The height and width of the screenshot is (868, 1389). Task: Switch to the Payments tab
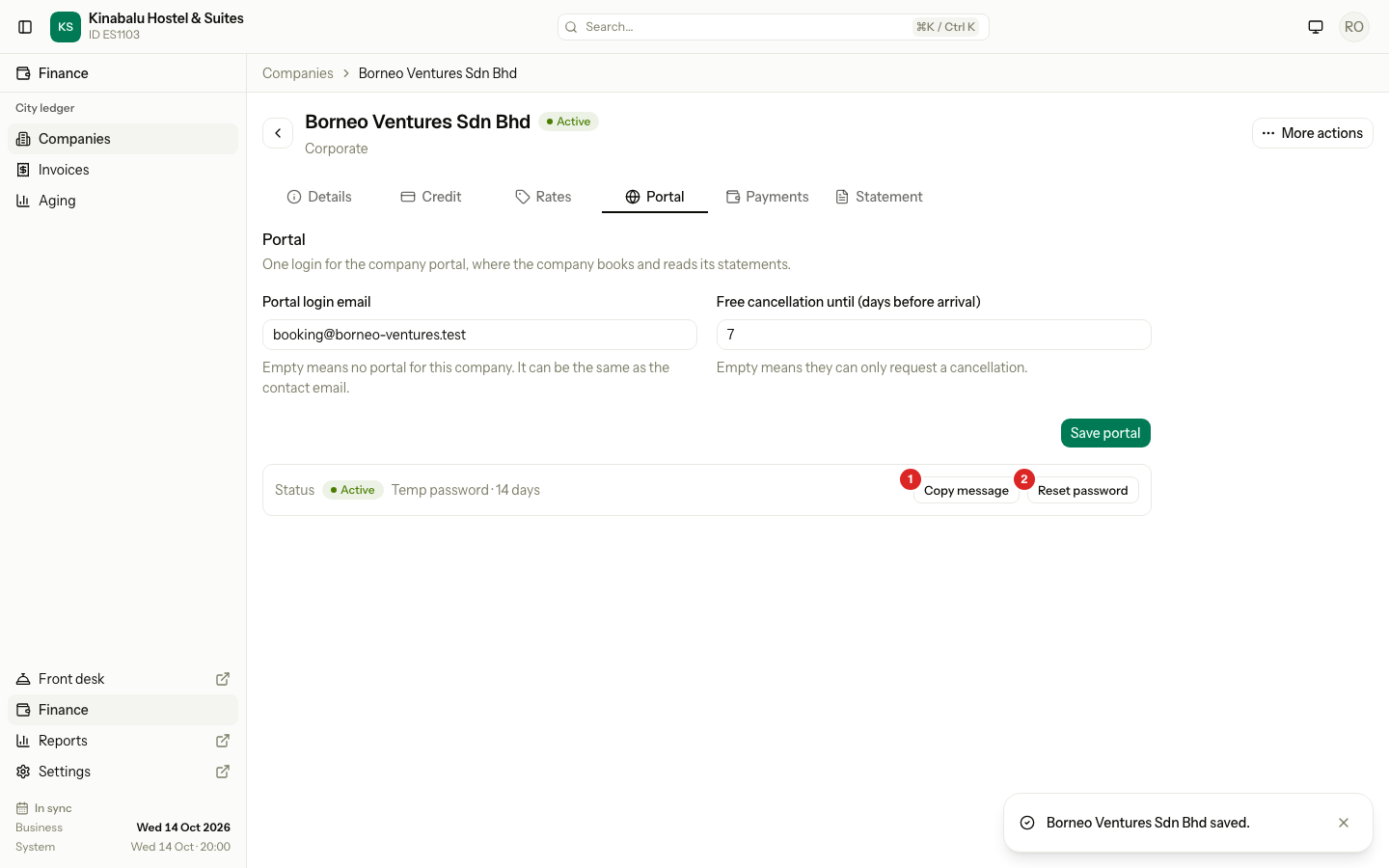click(767, 197)
